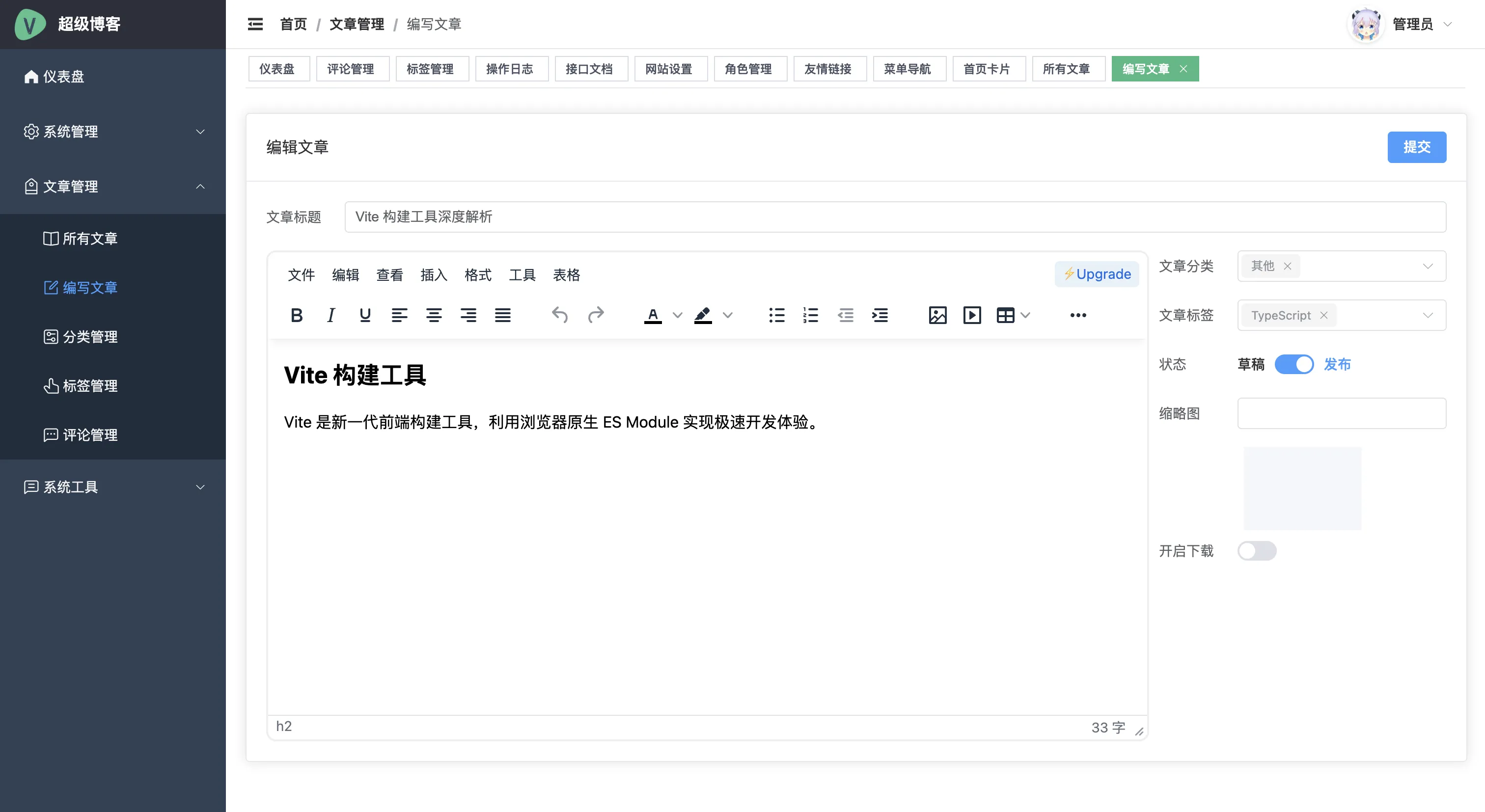1485x812 pixels.
Task: Collapse sidebar with hamburger icon
Action: (x=255, y=24)
